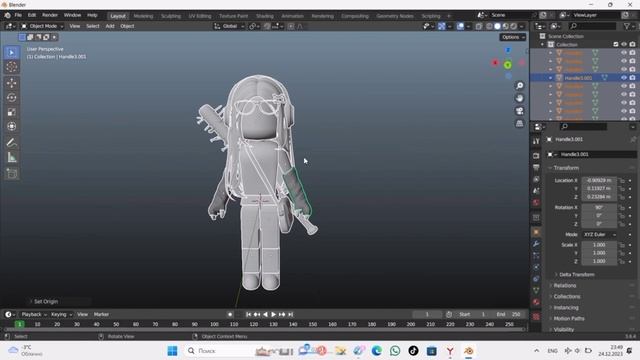Toggle show gizmo button
Image resolution: width=640 pixels, height=360 pixels.
pyautogui.click(x=442, y=26)
